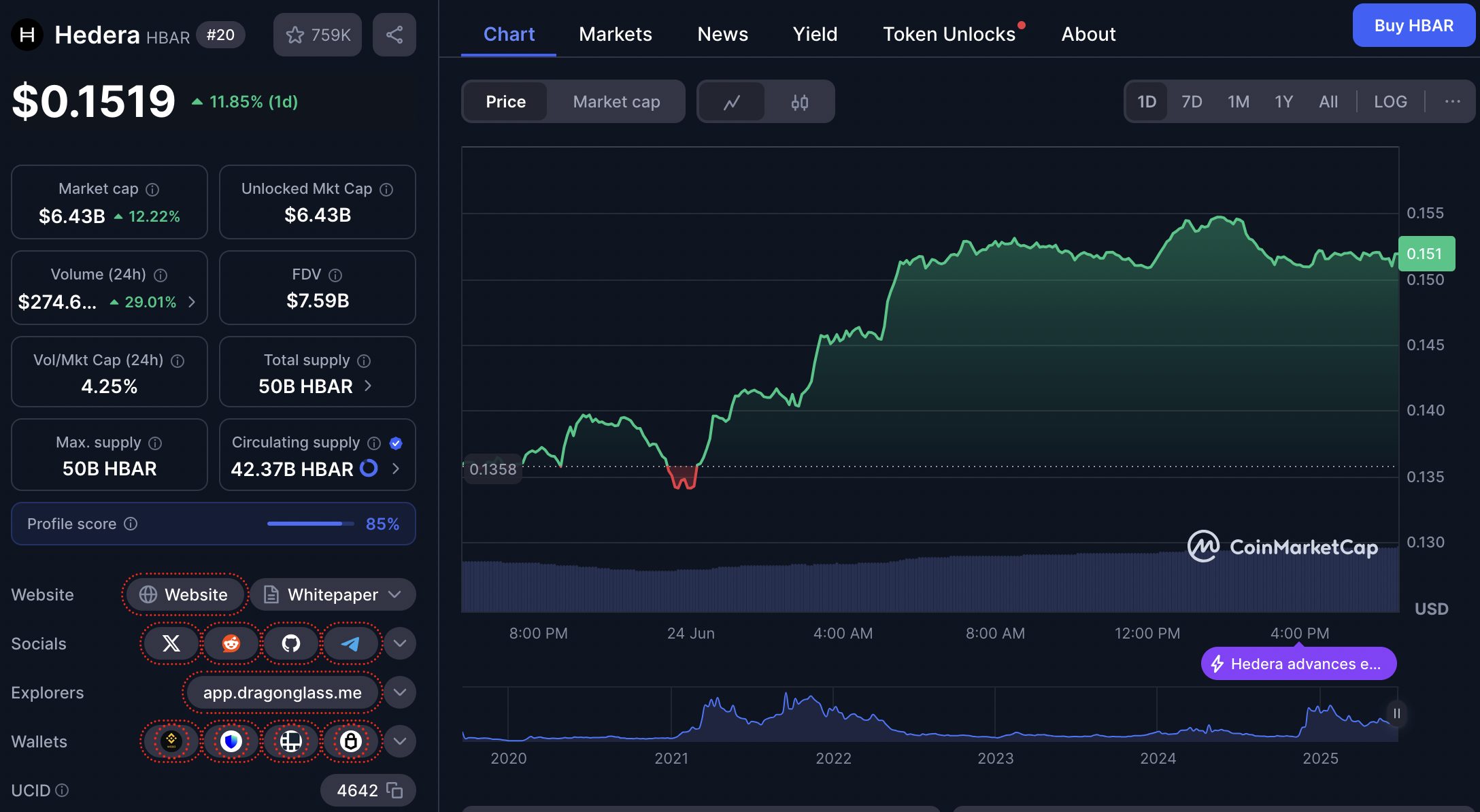Screen dimensions: 1480x812
Task: Open the Website link button
Action: (184, 594)
